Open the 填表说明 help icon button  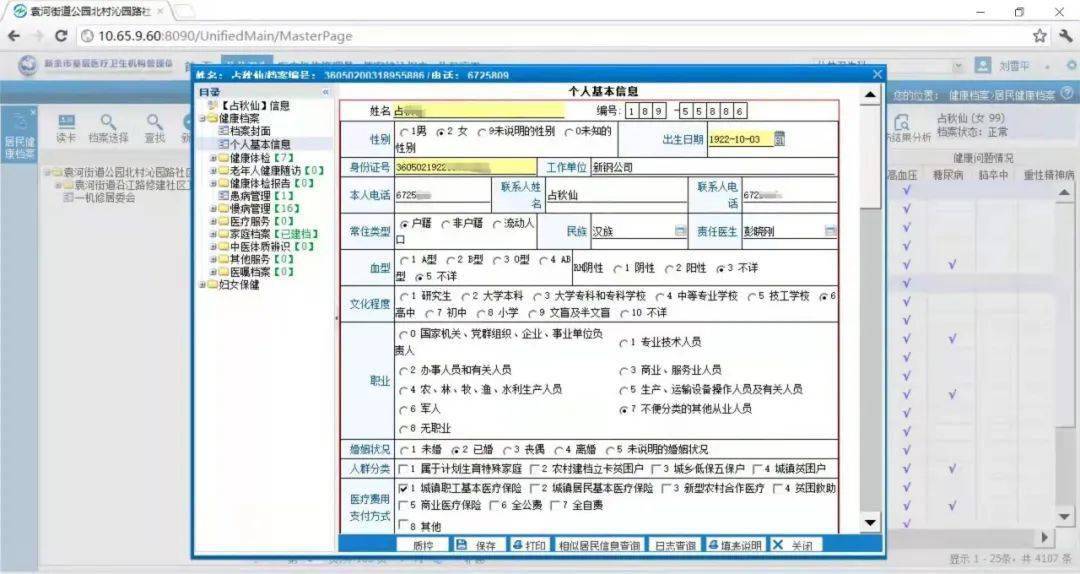coord(734,545)
